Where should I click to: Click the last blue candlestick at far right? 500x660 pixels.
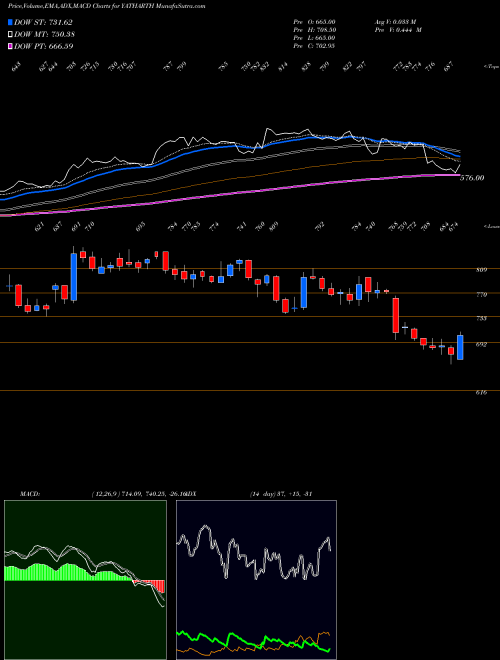coord(460,347)
